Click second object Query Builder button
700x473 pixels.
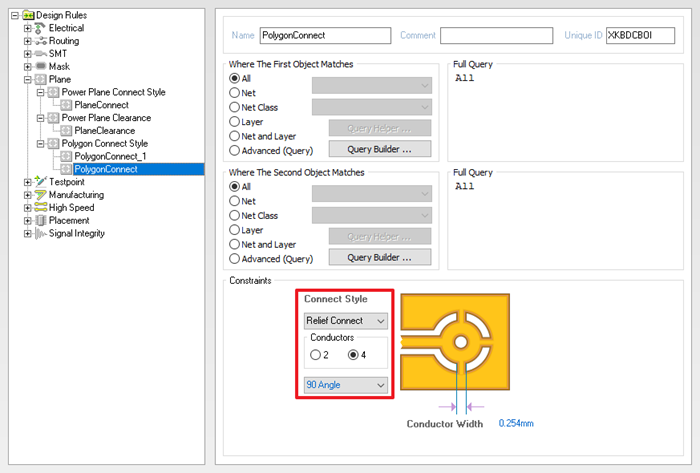click(x=380, y=258)
